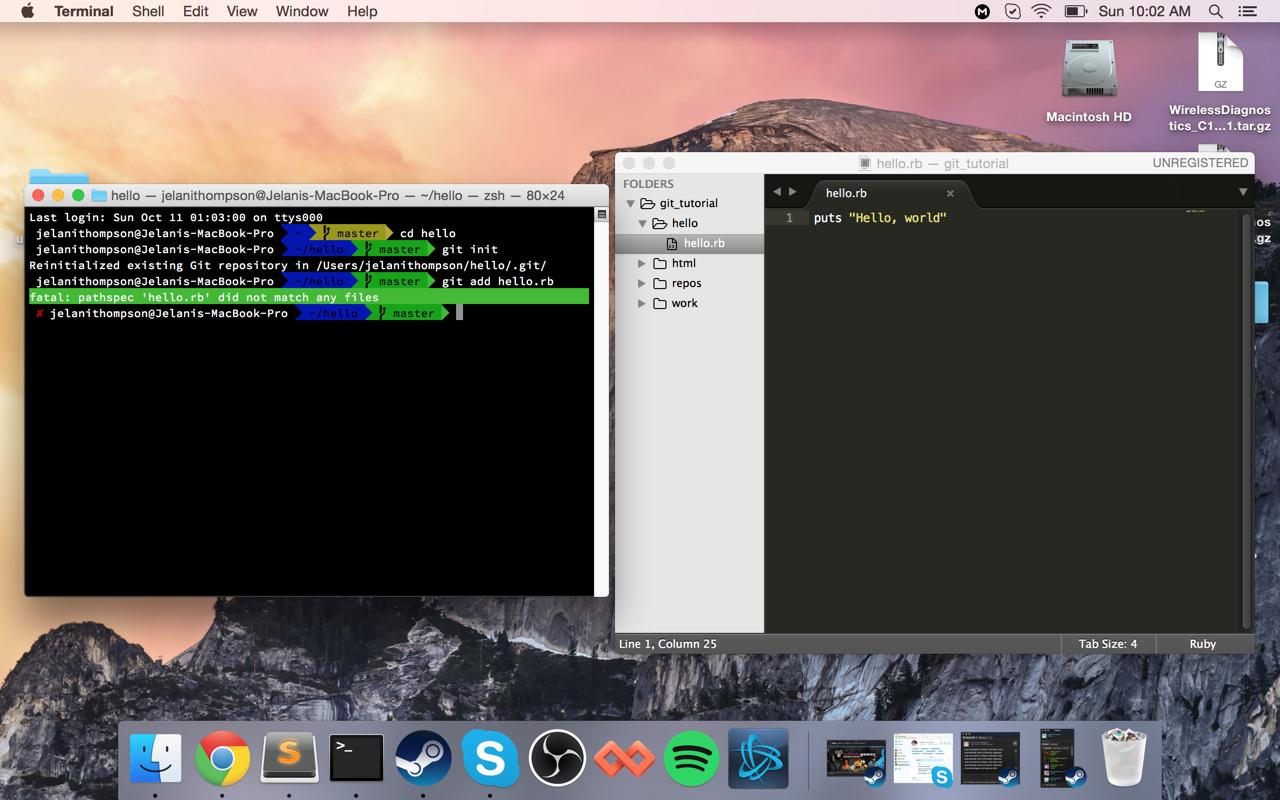Open Google Chrome from the Dock
The height and width of the screenshot is (800, 1280).
click(x=222, y=758)
